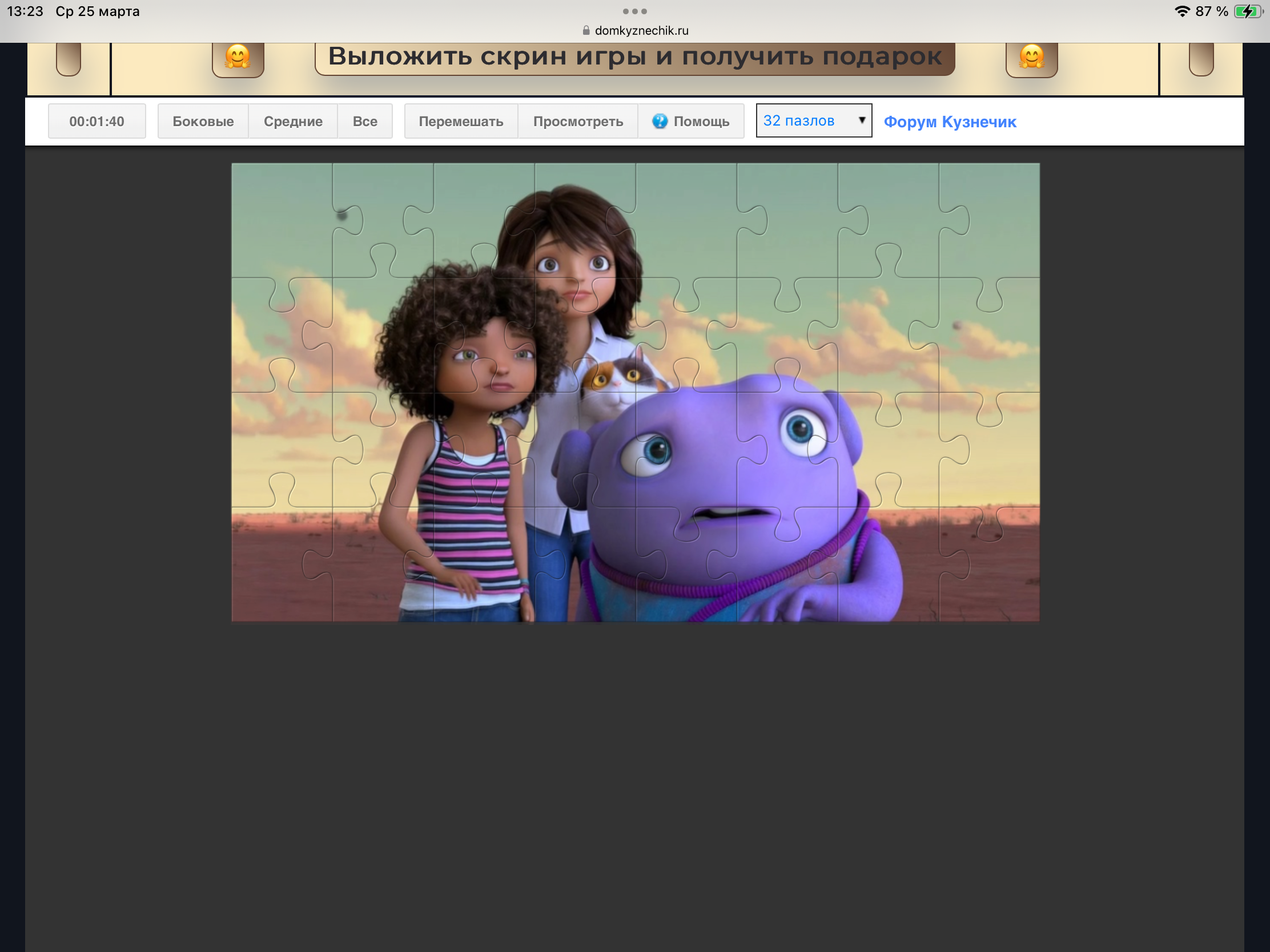Click the right scroll handle on banner
Screen dimensions: 1270x952
coord(1200,59)
